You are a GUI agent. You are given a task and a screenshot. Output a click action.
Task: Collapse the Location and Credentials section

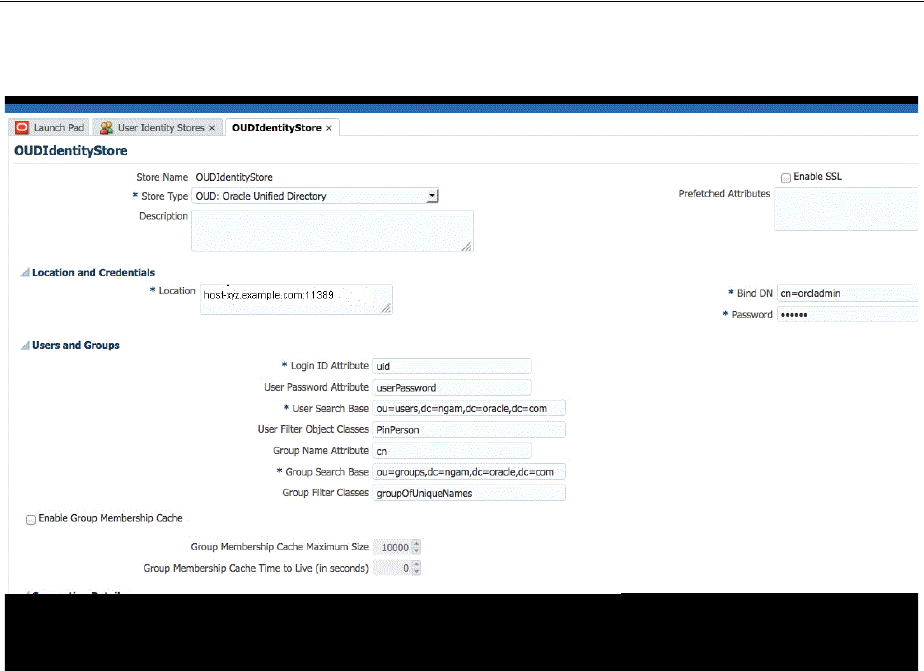[x=25, y=272]
